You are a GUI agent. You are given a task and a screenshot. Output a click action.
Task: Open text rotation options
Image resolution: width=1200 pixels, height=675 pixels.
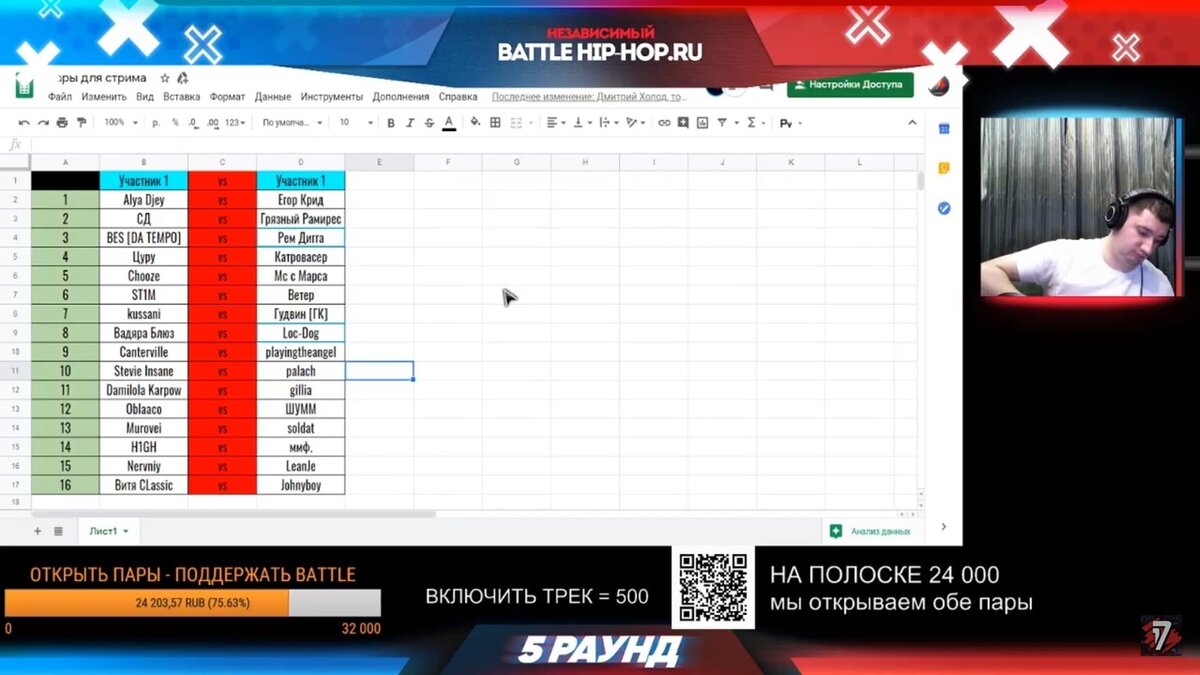[635, 123]
